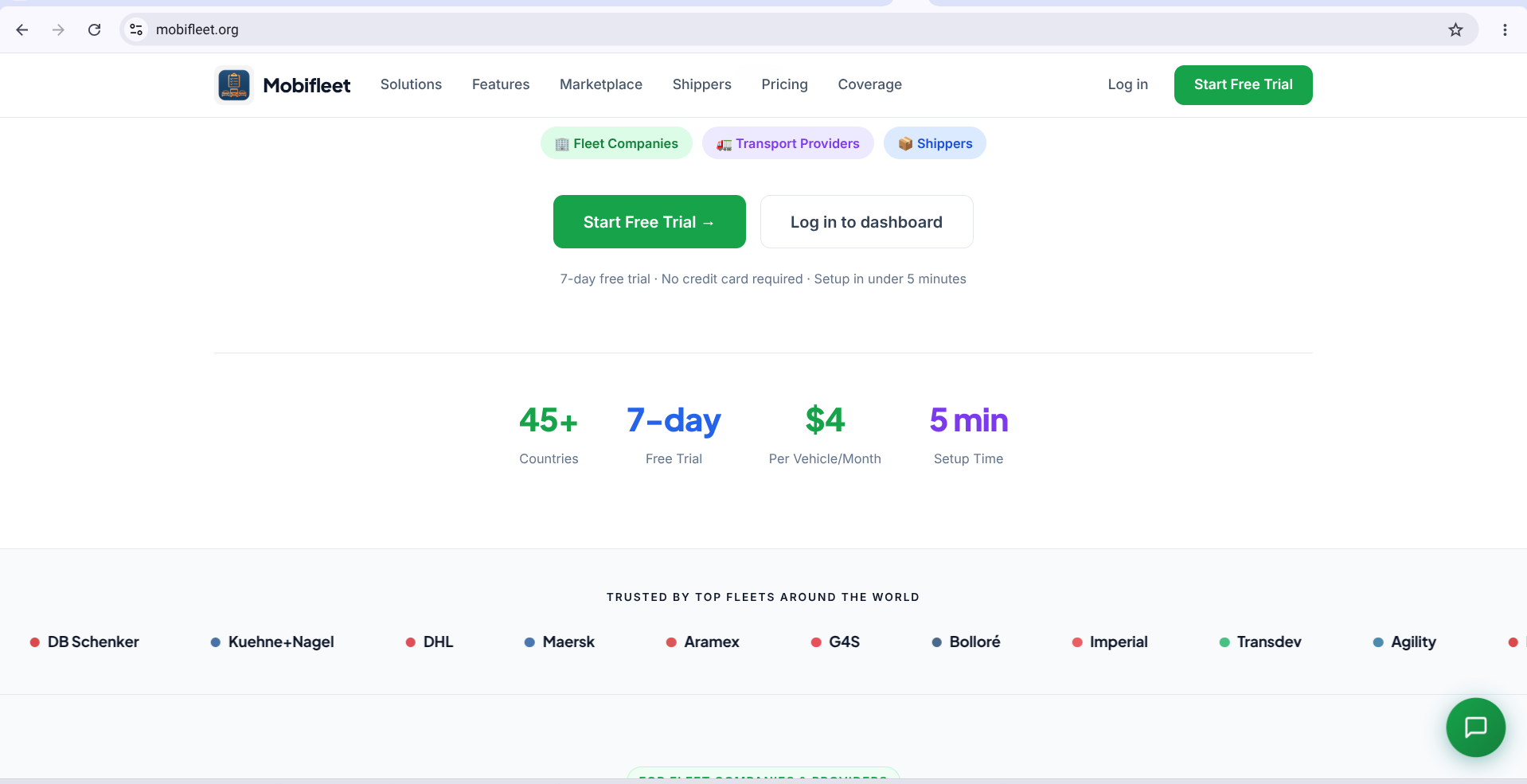Viewport: 1527px width, 784px height.
Task: Click the Imperial name
Action: tap(1119, 642)
